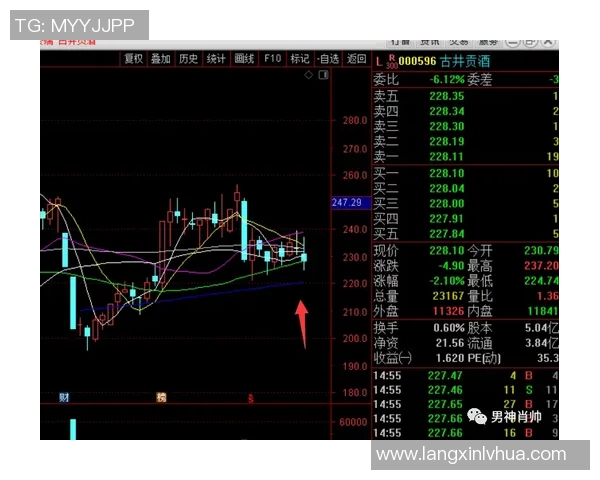Click the small square icon above chart

click(323, 75)
